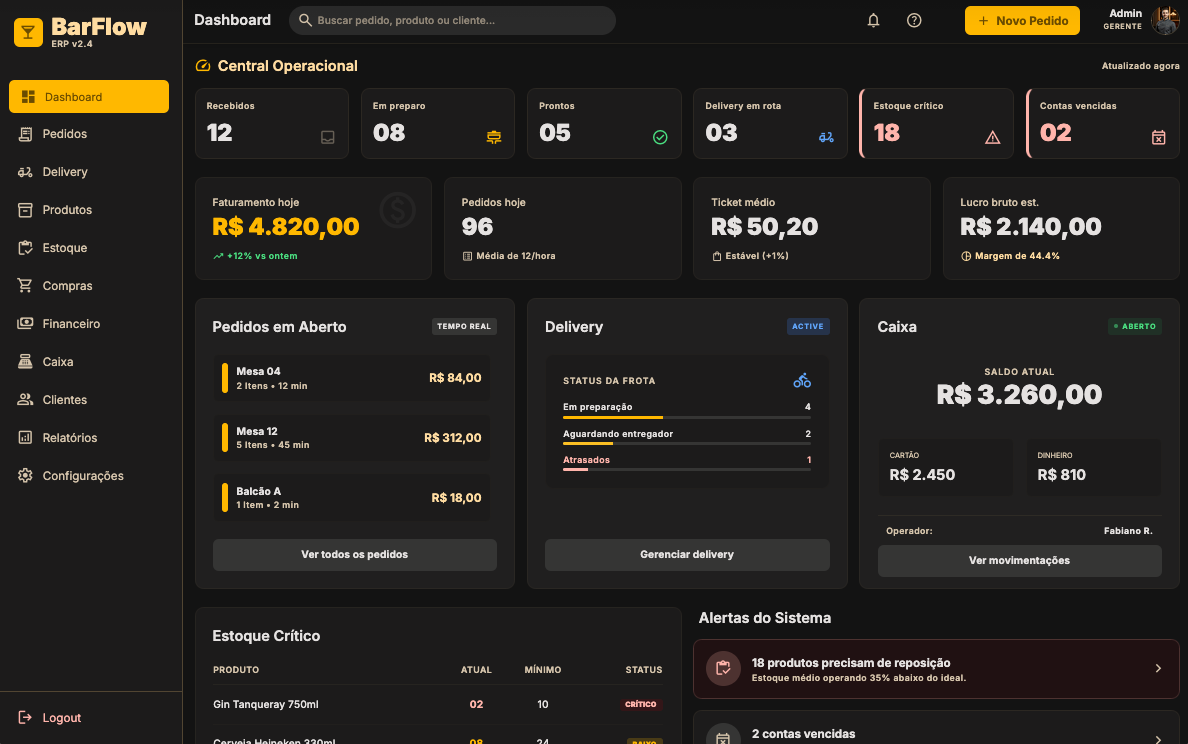Click the calendar icon in Contas vencidas card

[x=1158, y=137]
